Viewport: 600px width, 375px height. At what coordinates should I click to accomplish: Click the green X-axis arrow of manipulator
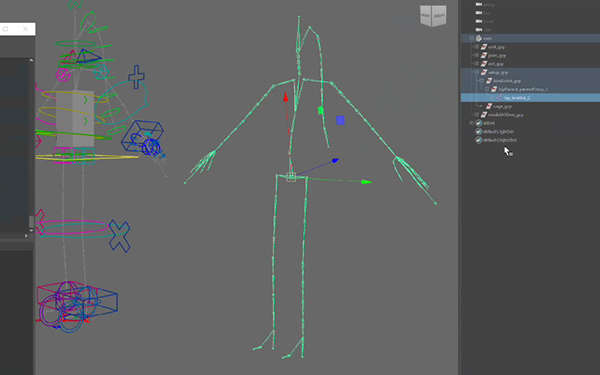tap(366, 182)
